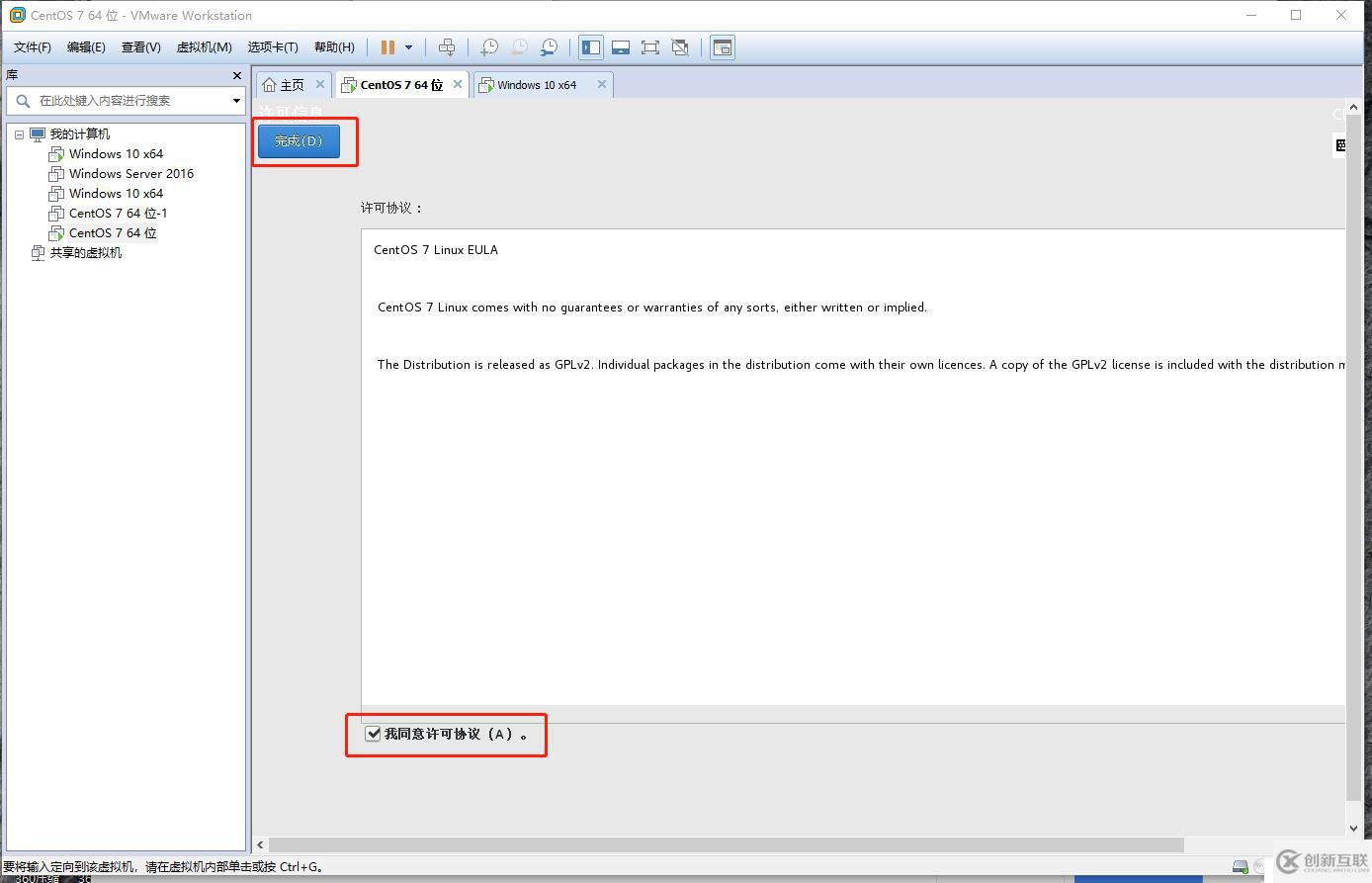Close the 主页 tab
This screenshot has width=1372, height=883.
(320, 84)
